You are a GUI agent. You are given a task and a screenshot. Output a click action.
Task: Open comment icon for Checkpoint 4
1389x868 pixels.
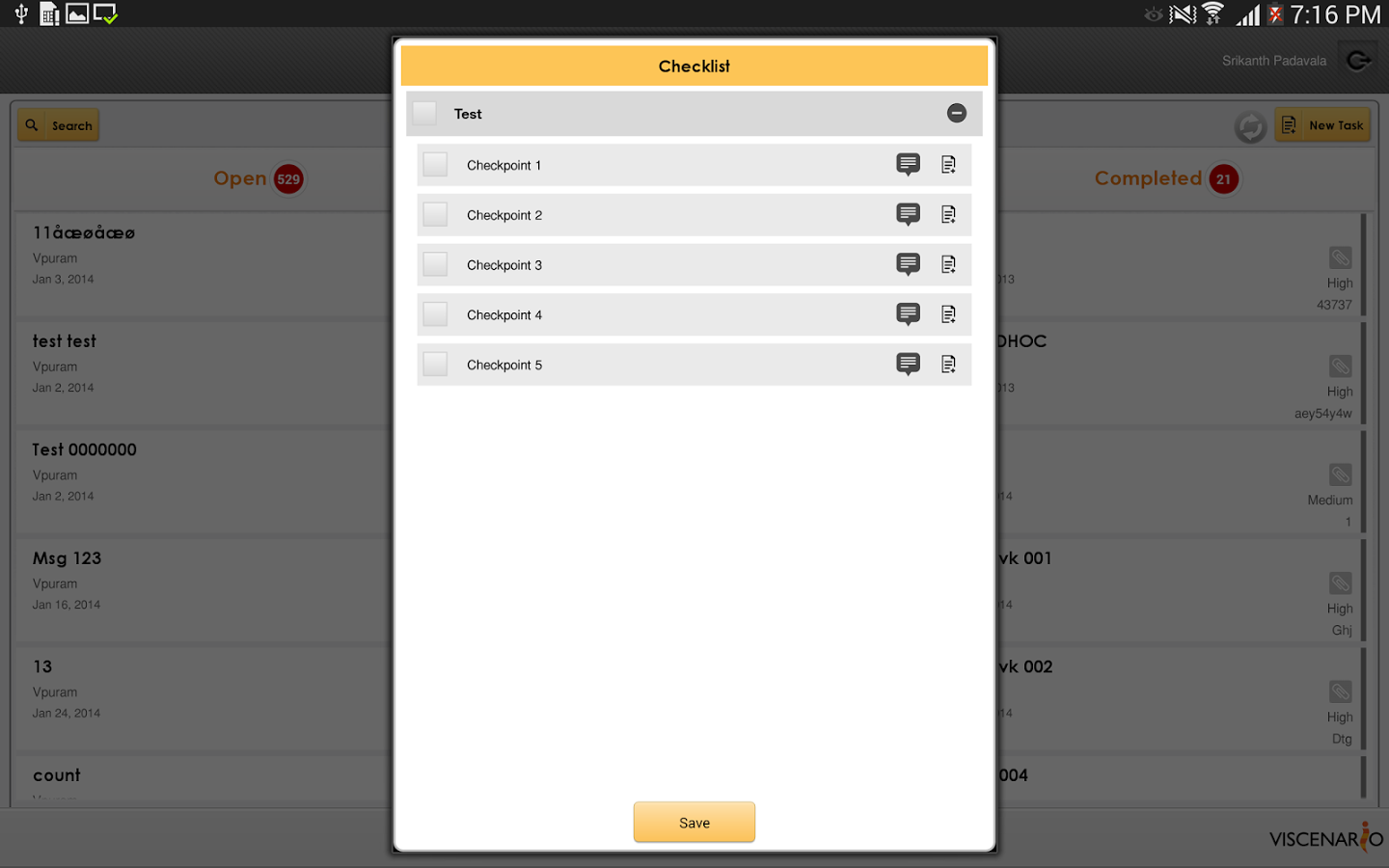click(x=908, y=314)
